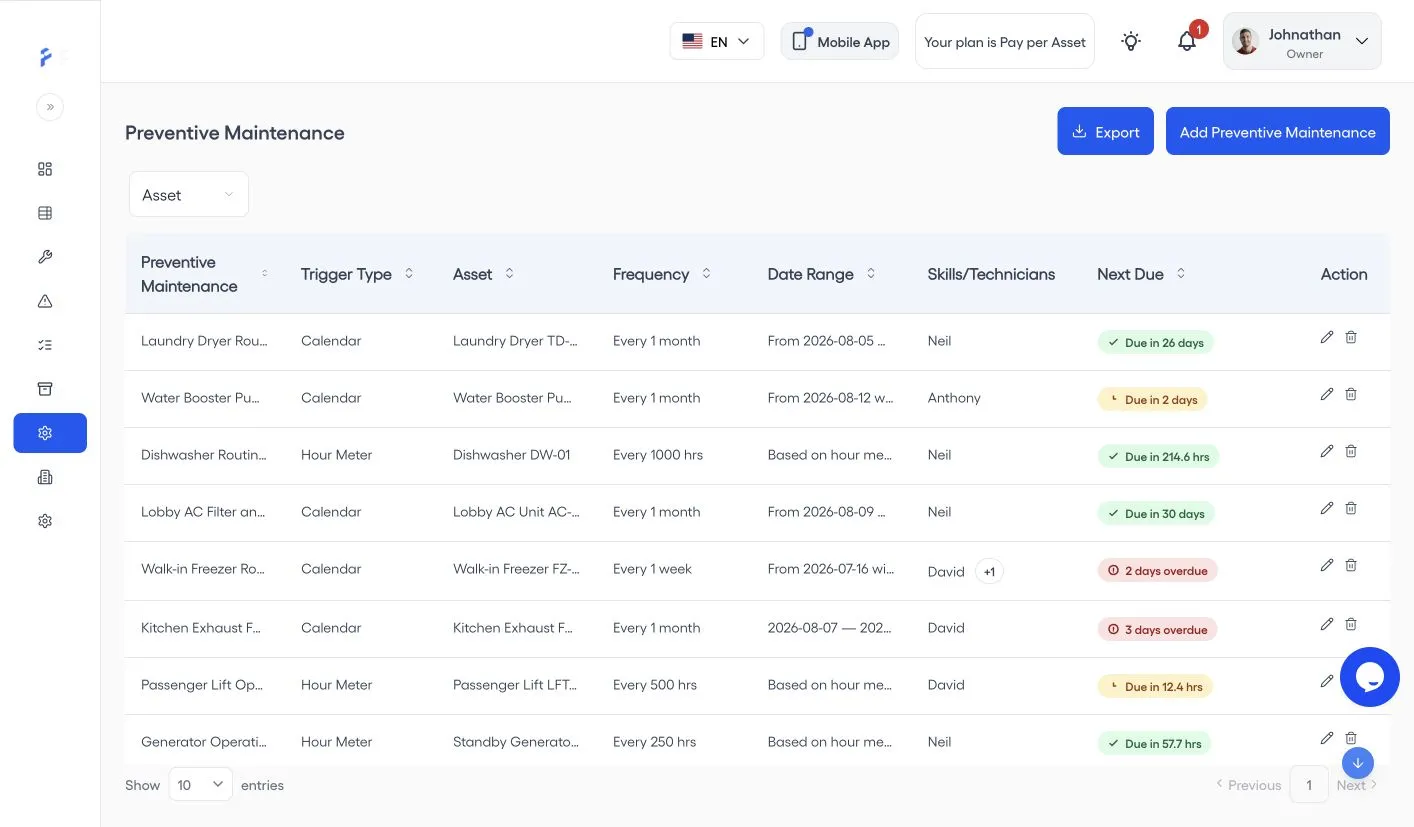Click '2 days overdue' status badge
Viewport: 1414px width, 827px height.
click(1157, 571)
